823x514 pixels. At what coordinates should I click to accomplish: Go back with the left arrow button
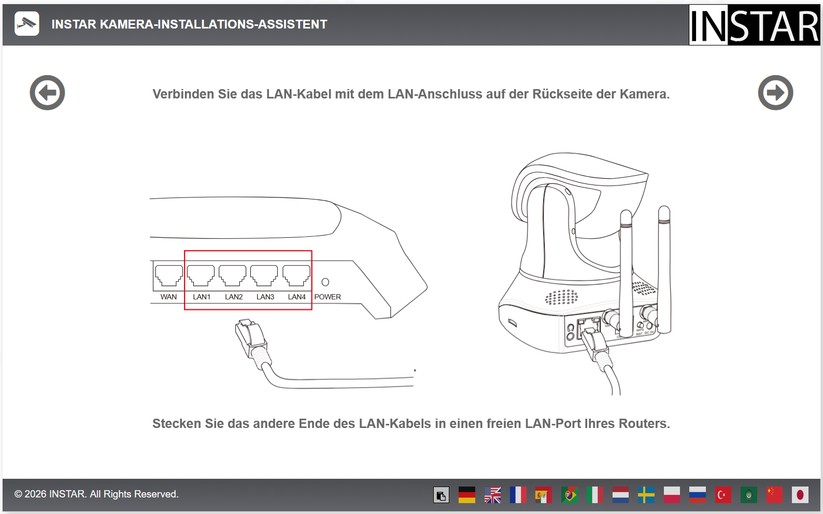[x=47, y=93]
